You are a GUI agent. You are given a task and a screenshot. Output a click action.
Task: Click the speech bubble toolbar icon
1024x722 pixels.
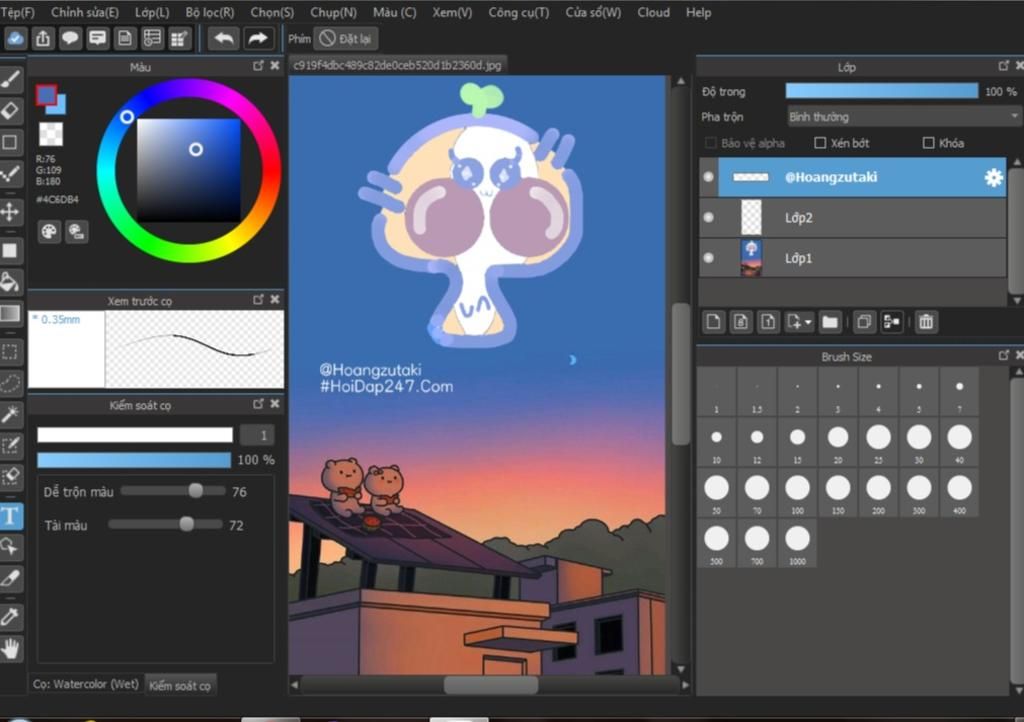(70, 39)
